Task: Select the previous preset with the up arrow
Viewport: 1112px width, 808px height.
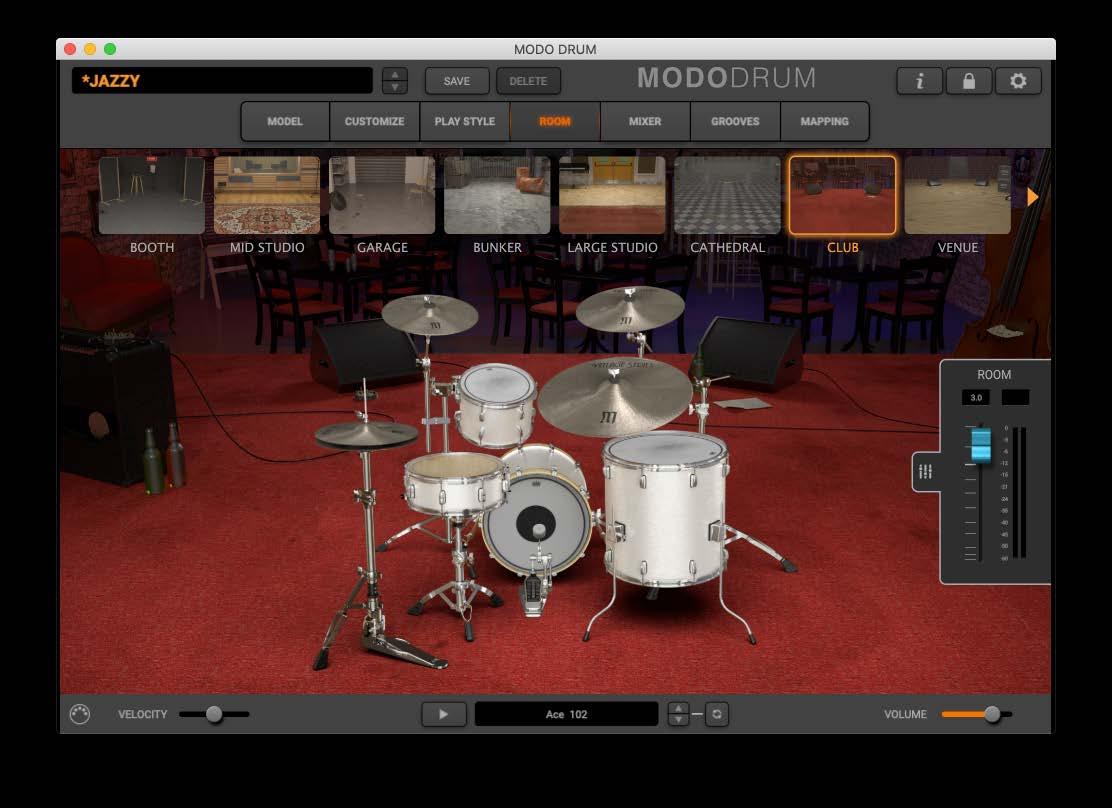Action: pos(395,74)
